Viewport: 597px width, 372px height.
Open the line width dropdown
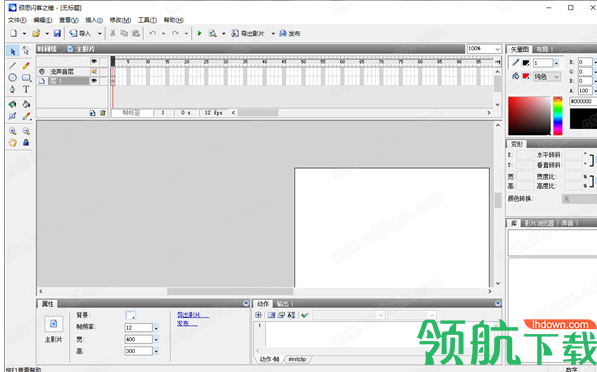556,63
